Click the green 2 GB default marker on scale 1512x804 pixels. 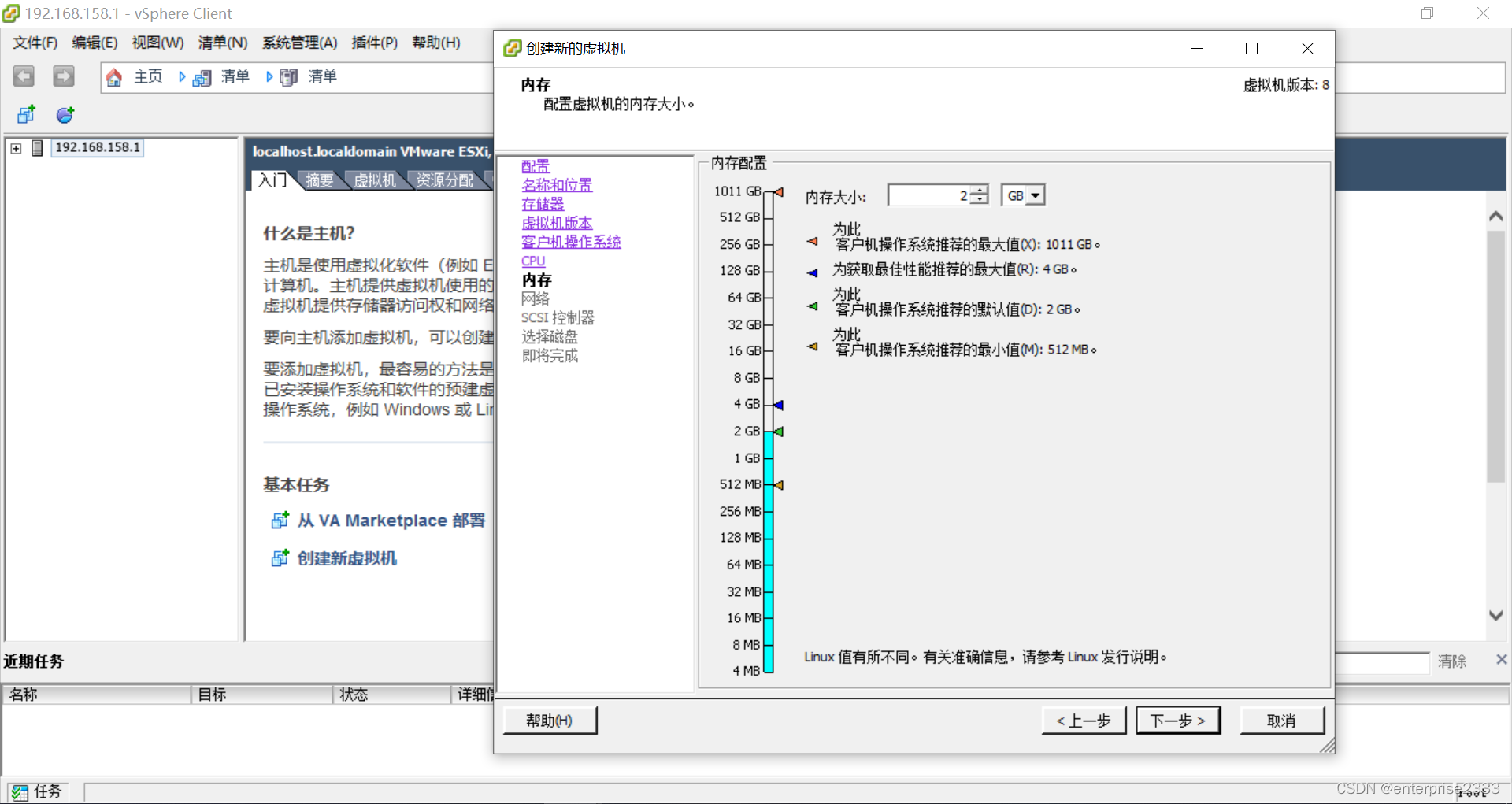[x=779, y=432]
